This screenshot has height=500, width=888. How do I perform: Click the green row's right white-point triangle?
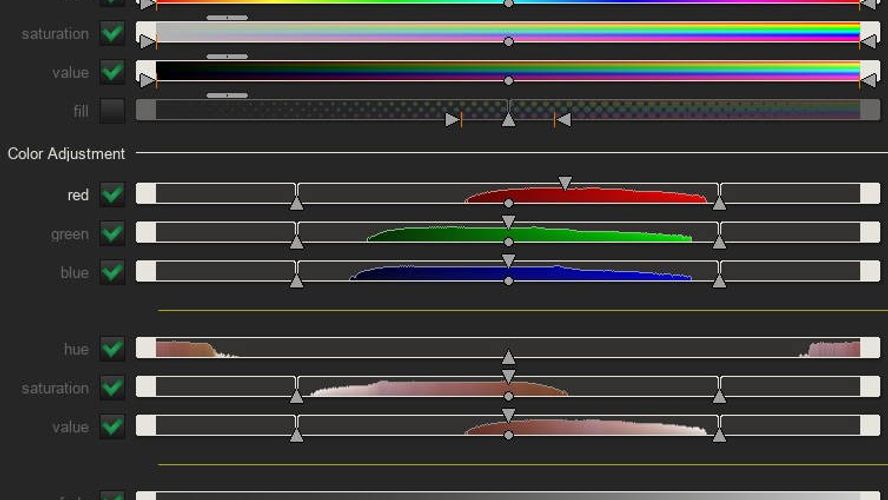[719, 242]
